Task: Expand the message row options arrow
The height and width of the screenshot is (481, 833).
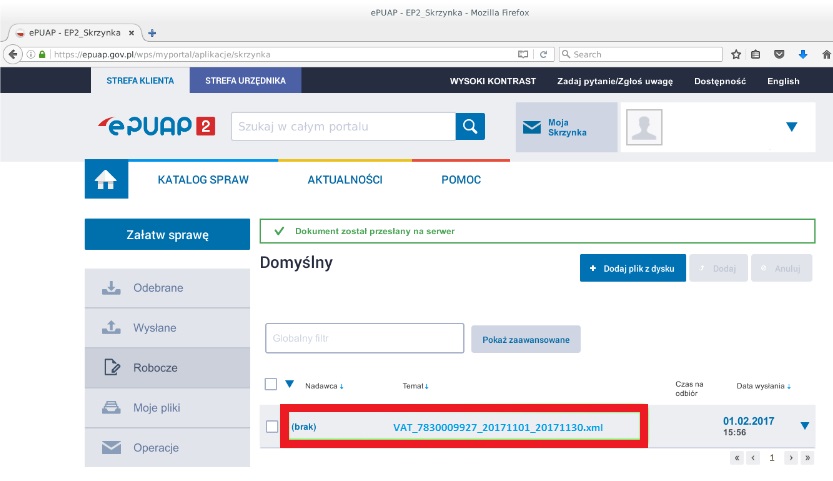Action: [805, 426]
